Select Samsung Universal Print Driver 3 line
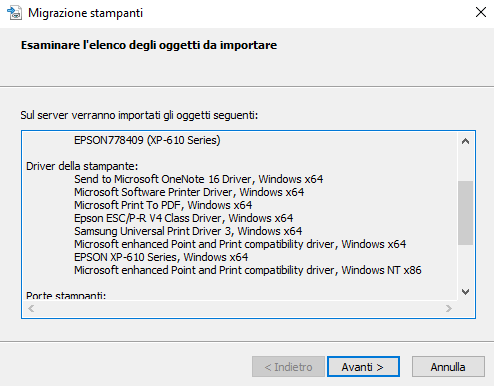 click(188, 231)
